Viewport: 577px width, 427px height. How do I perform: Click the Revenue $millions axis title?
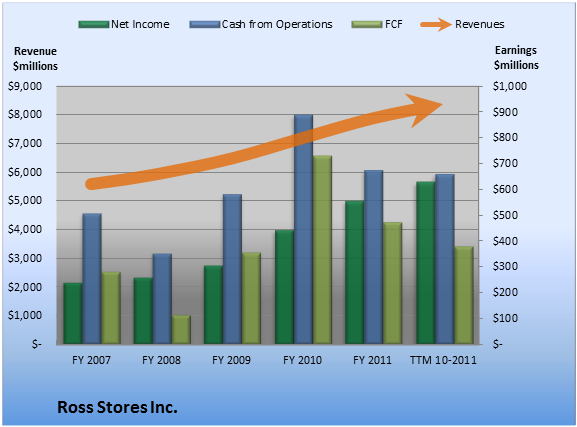point(35,59)
